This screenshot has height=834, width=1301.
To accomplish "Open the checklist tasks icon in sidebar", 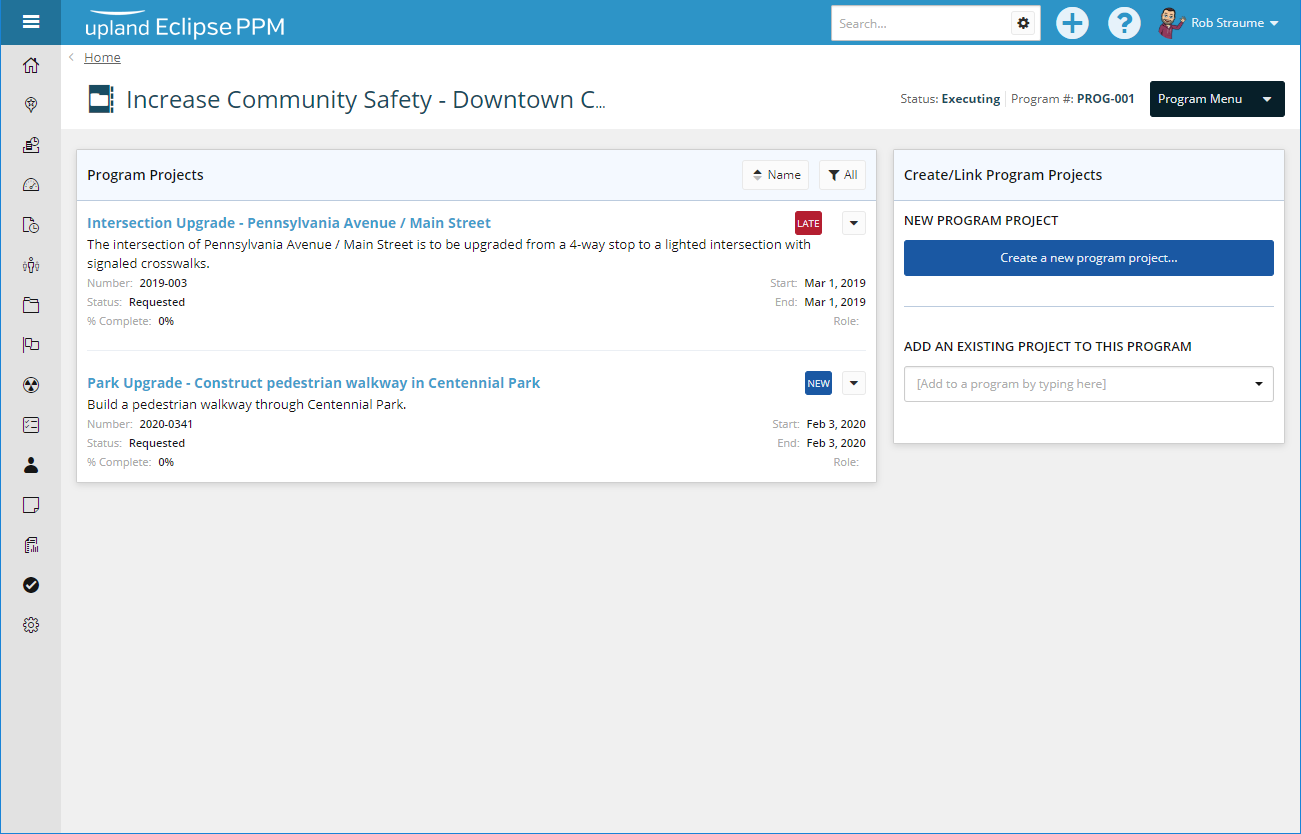I will pos(31,425).
